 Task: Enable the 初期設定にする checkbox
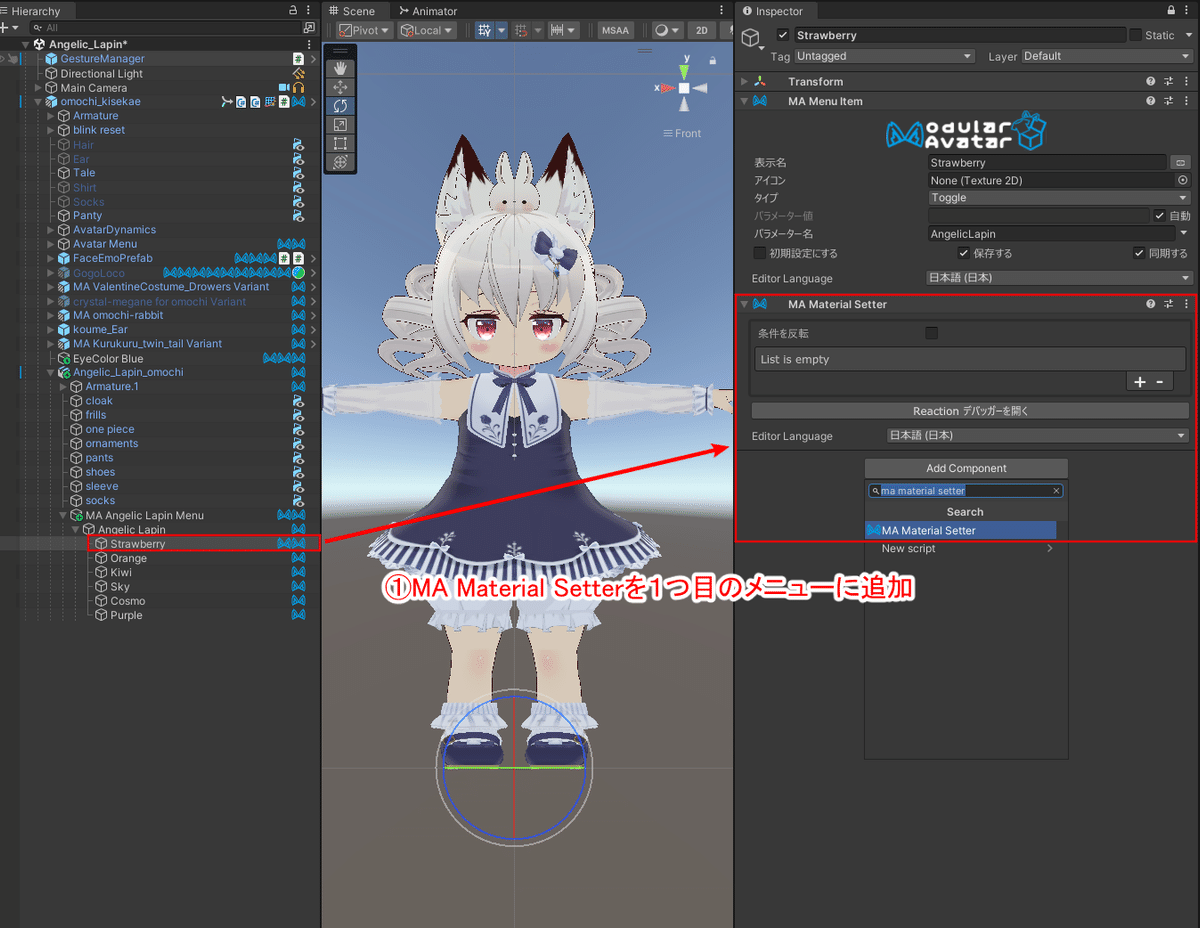point(758,252)
